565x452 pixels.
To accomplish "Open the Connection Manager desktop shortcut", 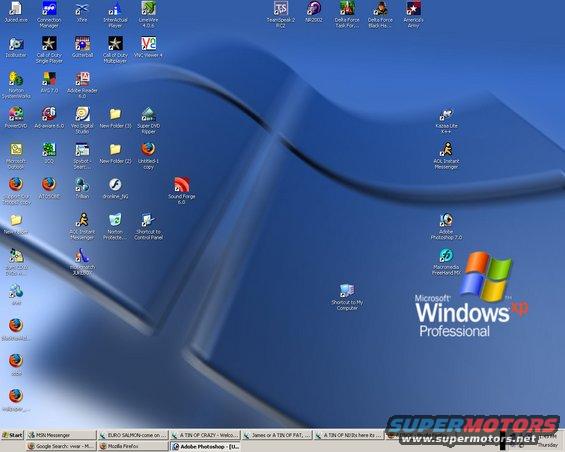I will [x=49, y=14].
